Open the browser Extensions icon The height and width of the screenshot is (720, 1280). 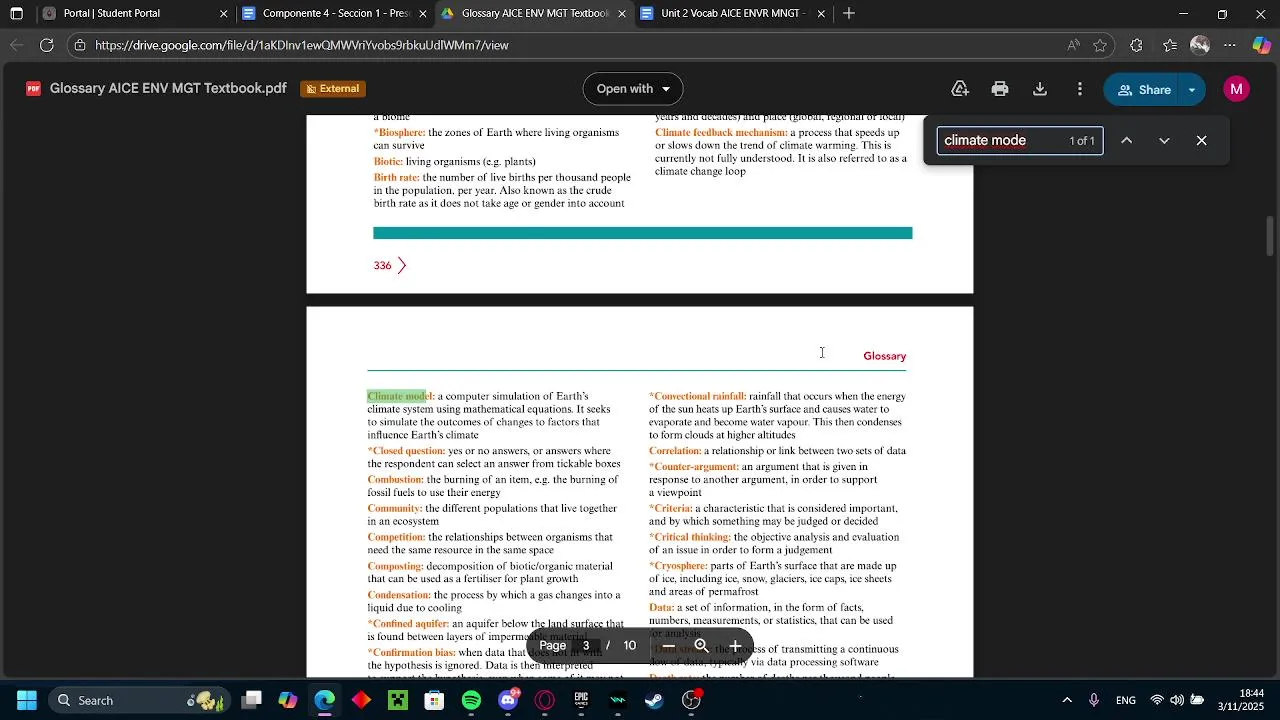coord(1136,45)
